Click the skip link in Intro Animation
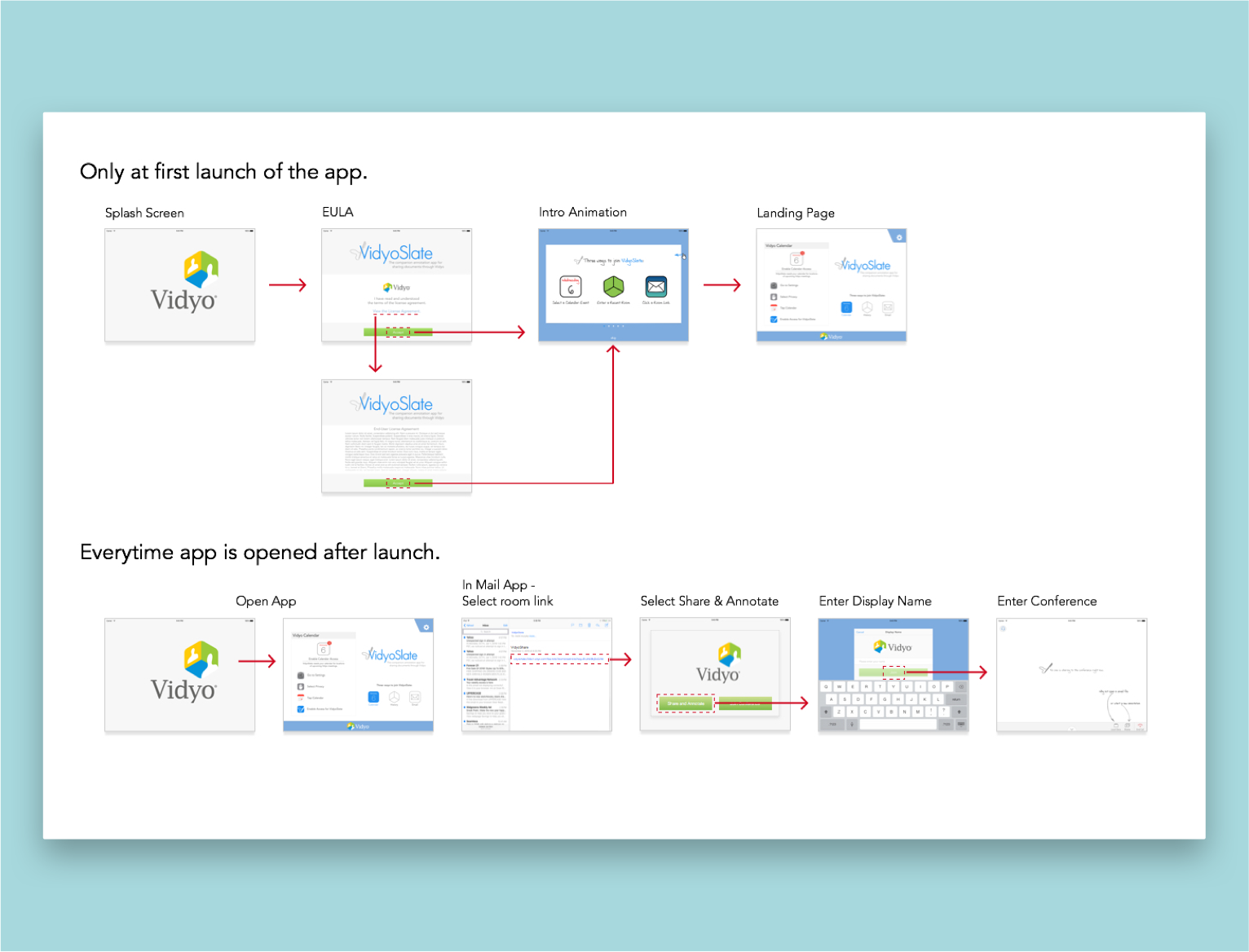 613,338
